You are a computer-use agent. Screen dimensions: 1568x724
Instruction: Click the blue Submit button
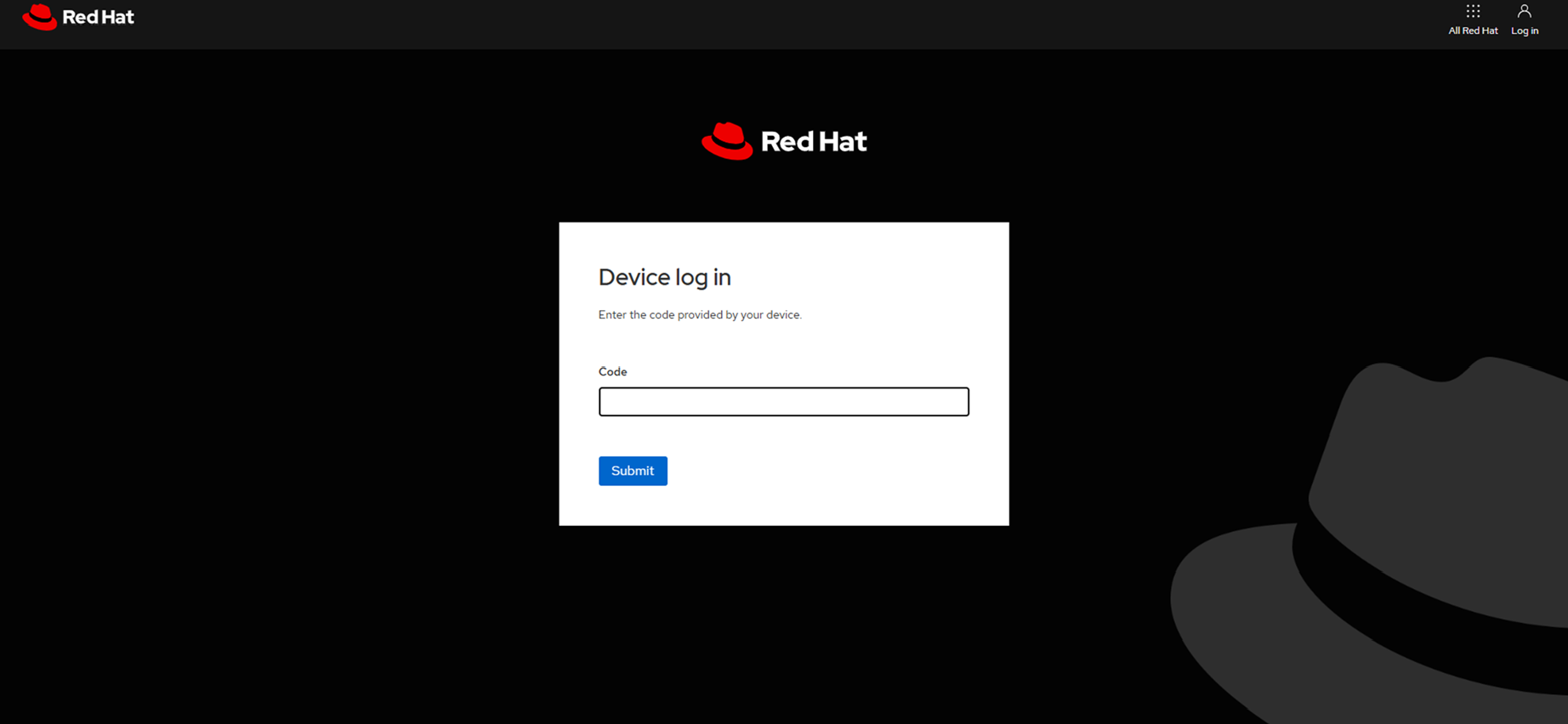(633, 471)
